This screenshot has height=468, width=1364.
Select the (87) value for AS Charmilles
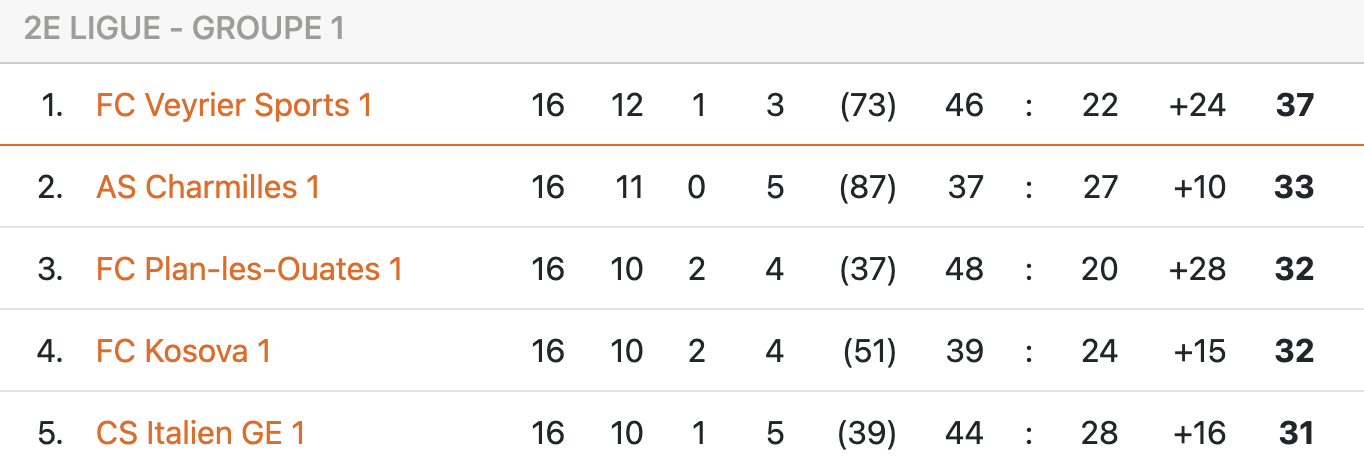868,187
